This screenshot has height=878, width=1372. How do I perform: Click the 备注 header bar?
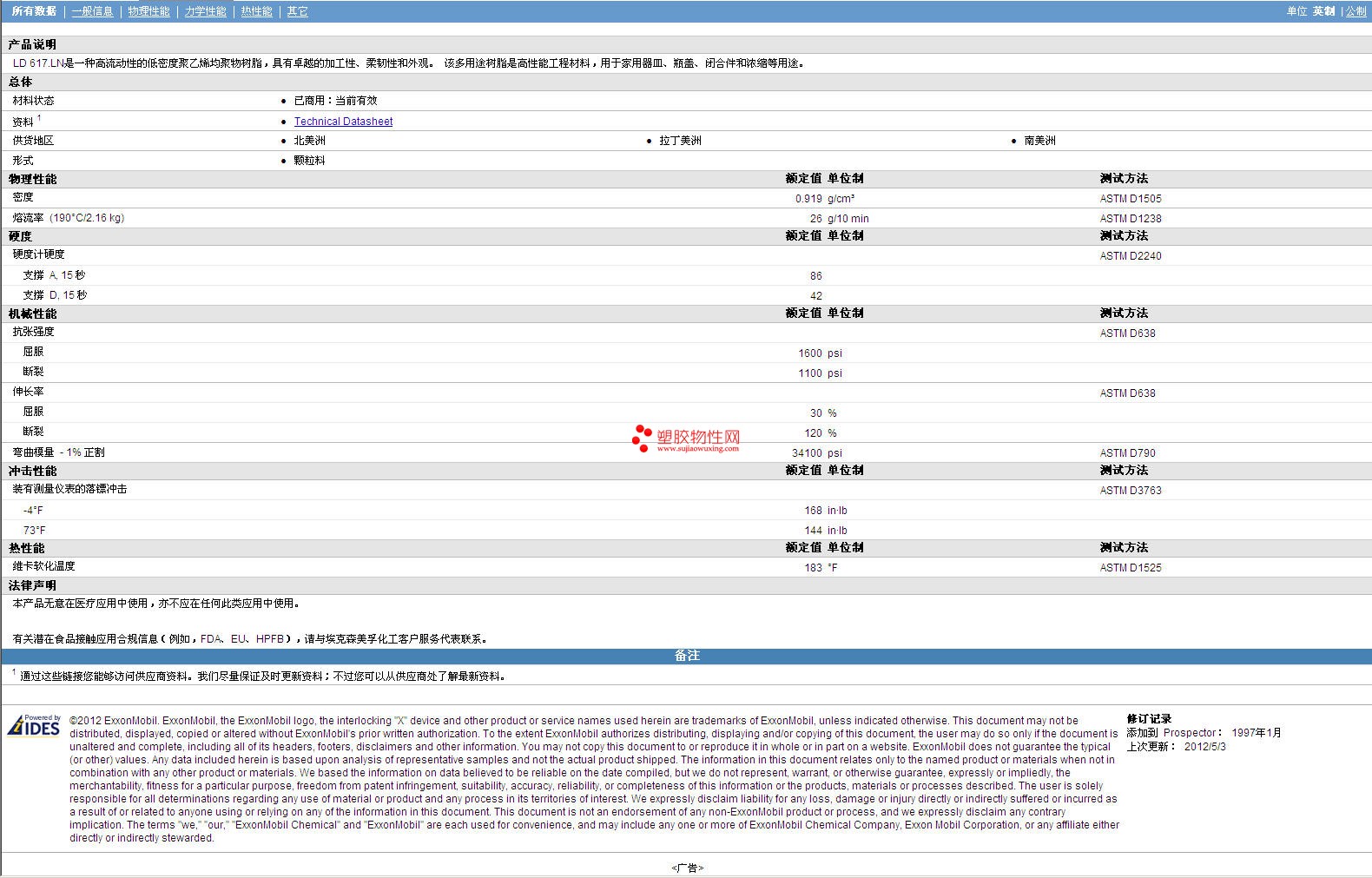coord(686,657)
